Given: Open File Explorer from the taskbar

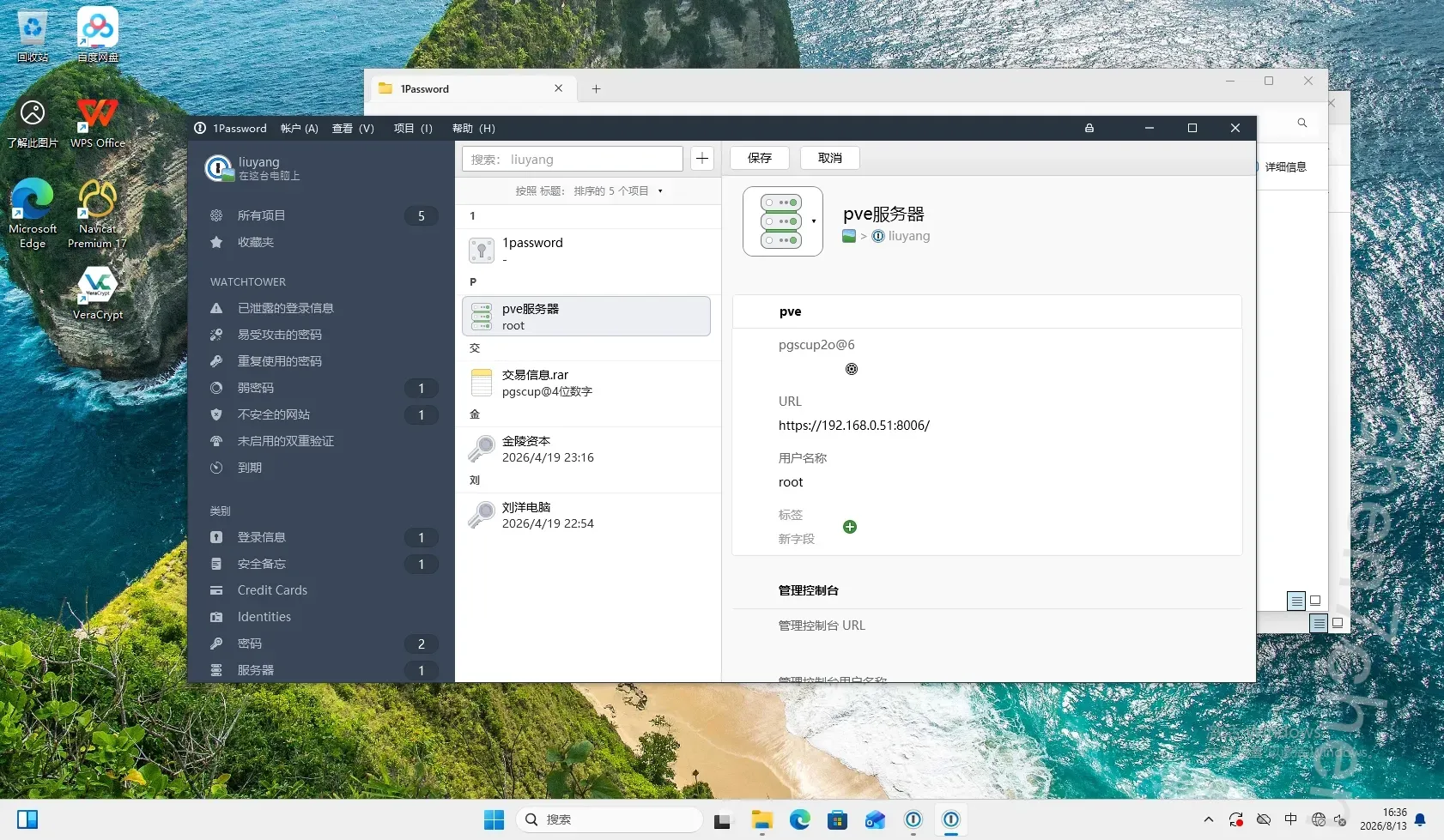Looking at the screenshot, I should 761,820.
